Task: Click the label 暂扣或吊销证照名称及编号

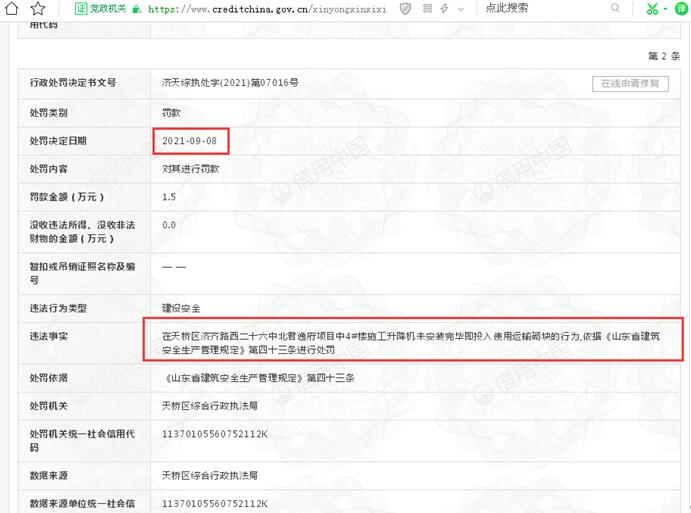Action: (82, 273)
